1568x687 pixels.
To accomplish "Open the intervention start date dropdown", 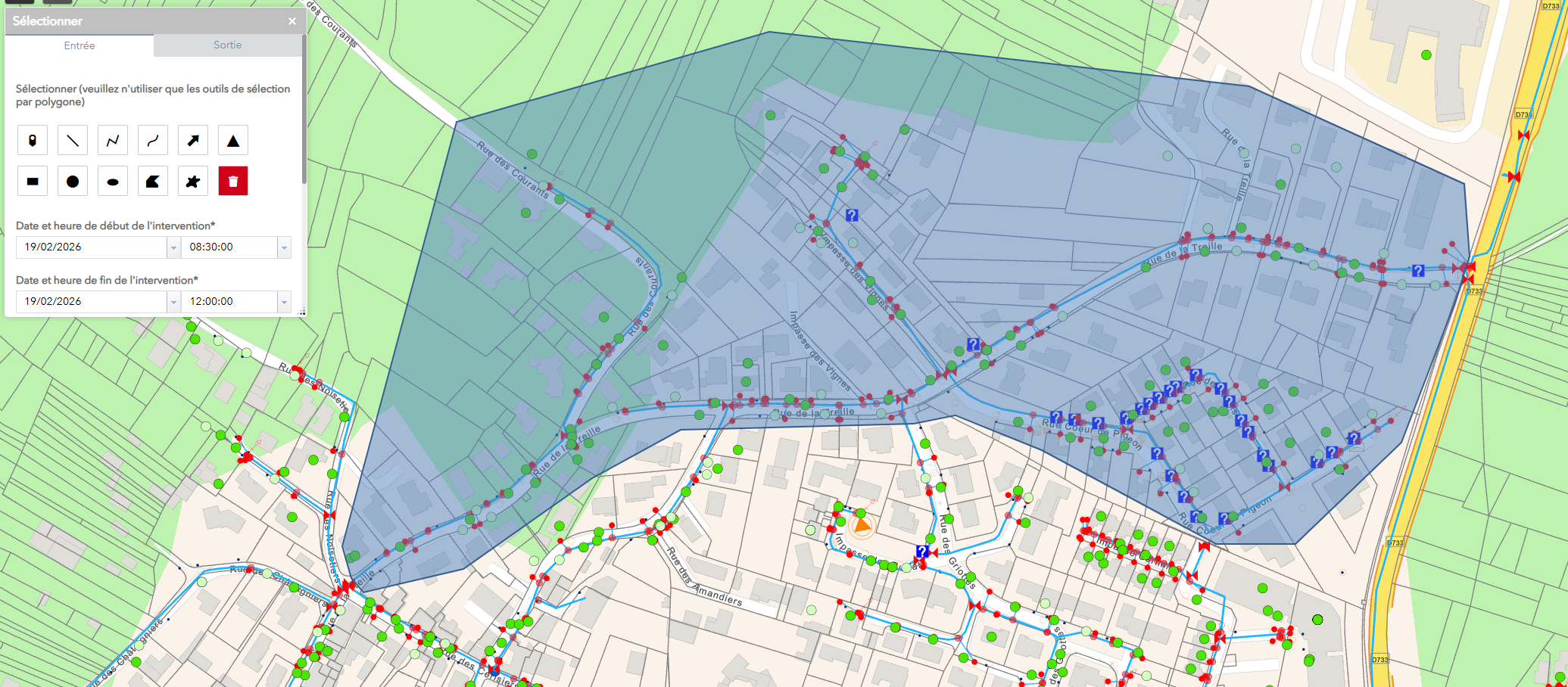I will [173, 247].
